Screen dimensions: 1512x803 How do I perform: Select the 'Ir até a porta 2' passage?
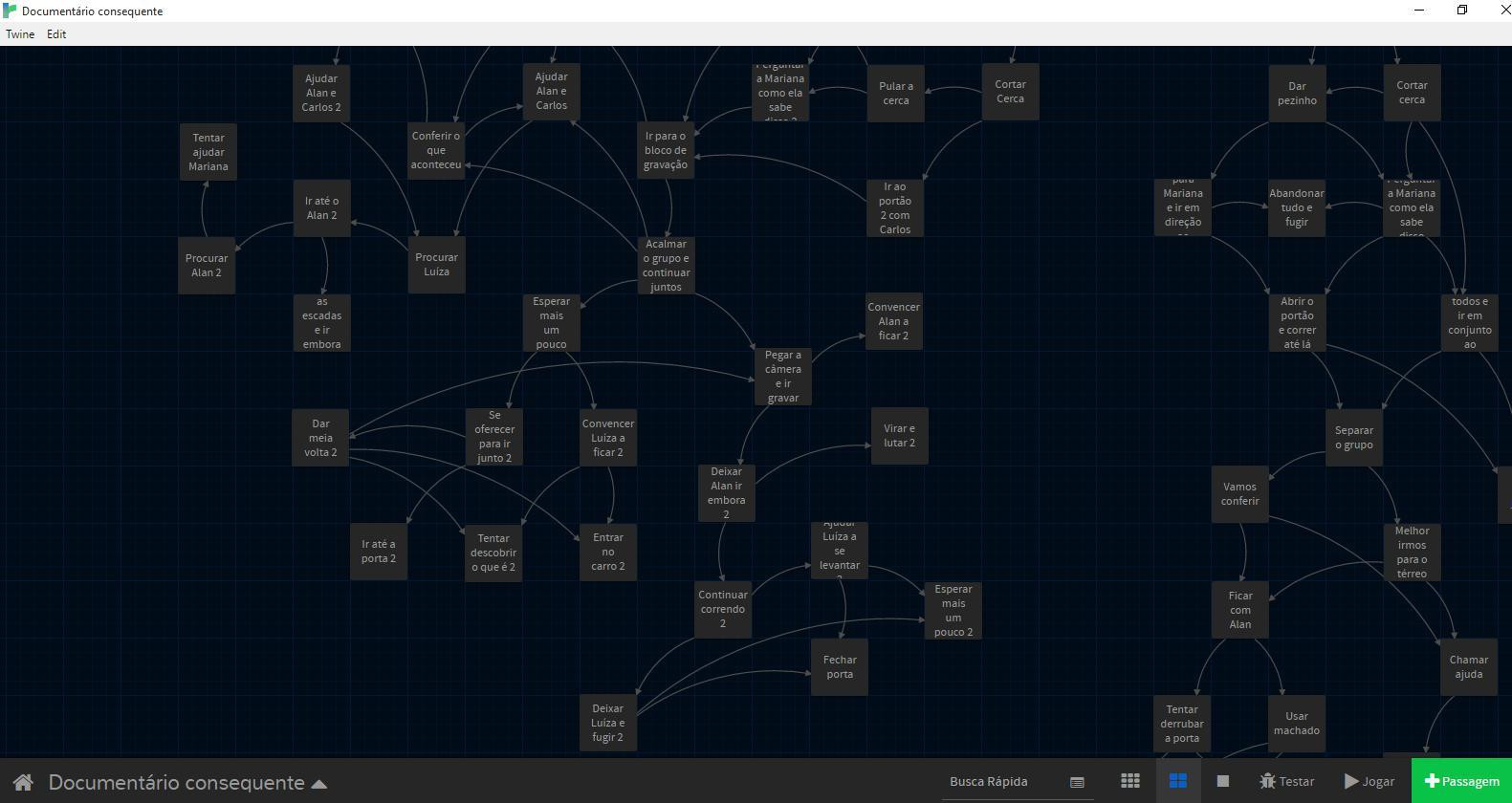click(379, 552)
